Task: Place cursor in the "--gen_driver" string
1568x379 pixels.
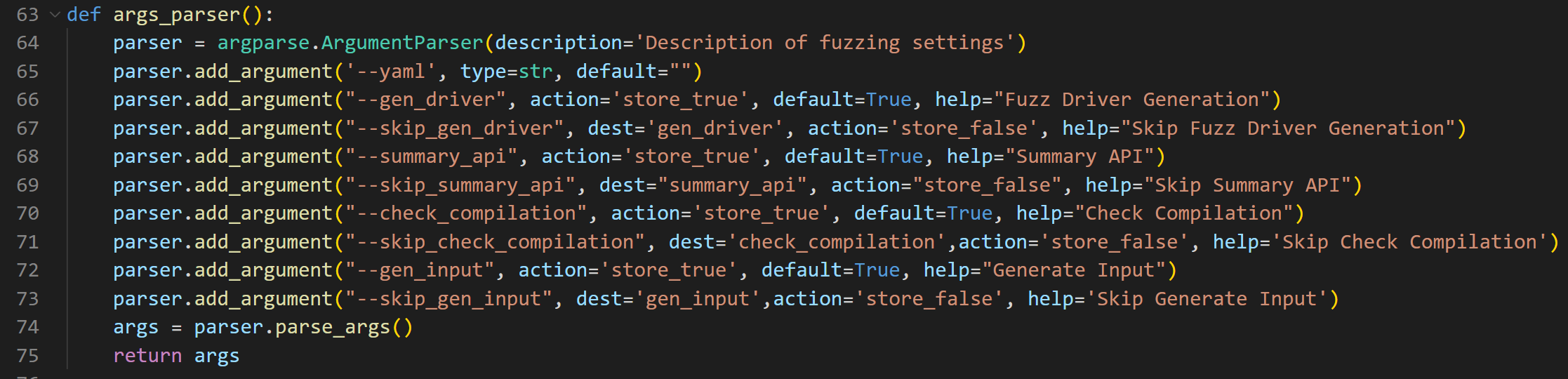Action: point(425,100)
